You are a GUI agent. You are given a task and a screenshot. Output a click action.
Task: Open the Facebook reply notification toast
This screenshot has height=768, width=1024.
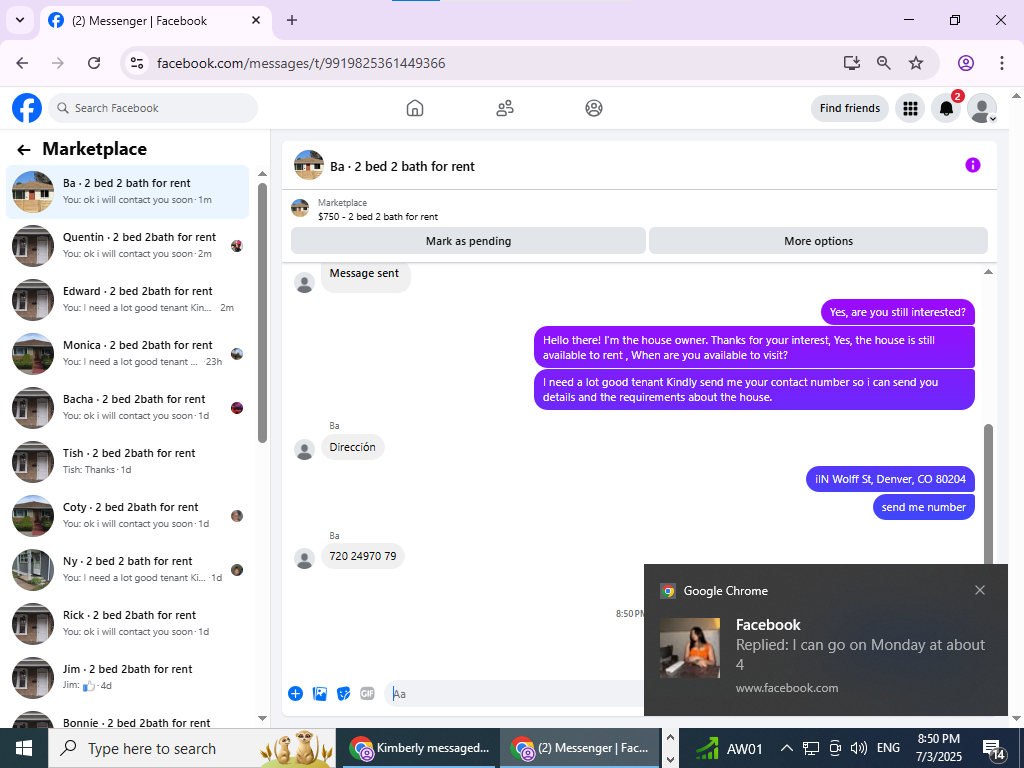[x=825, y=640]
